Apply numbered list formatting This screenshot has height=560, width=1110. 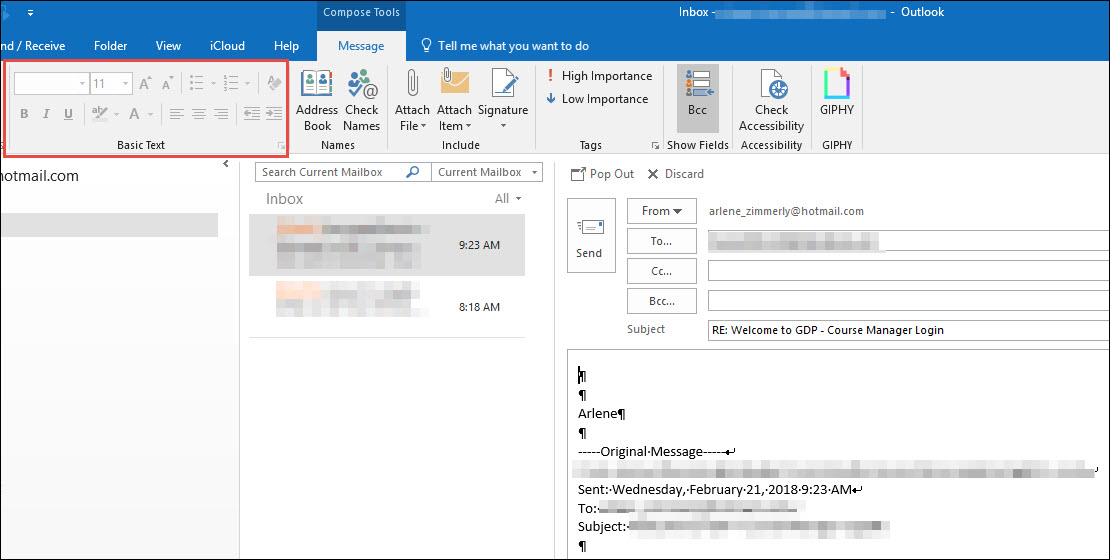click(x=231, y=84)
